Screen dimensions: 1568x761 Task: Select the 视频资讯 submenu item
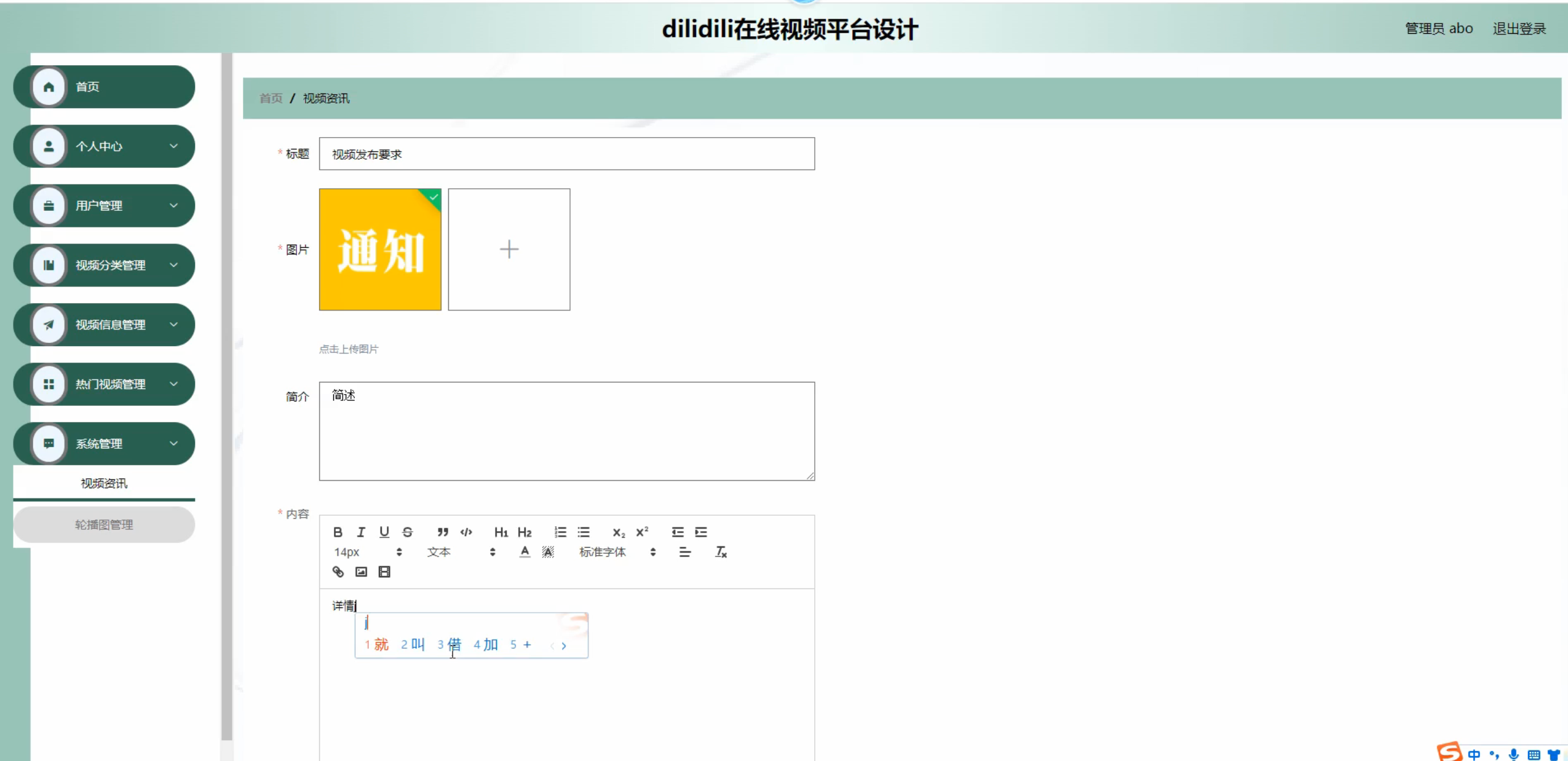pos(104,483)
